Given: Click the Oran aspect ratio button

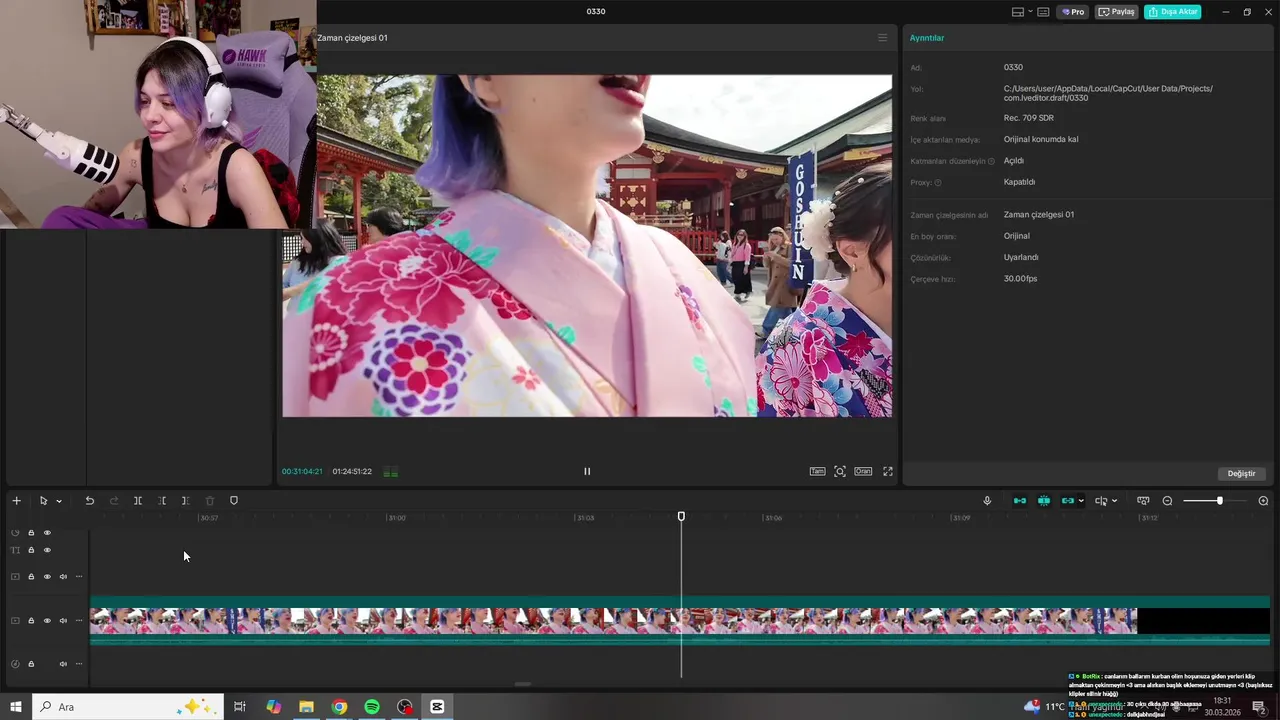Looking at the screenshot, I should (863, 471).
